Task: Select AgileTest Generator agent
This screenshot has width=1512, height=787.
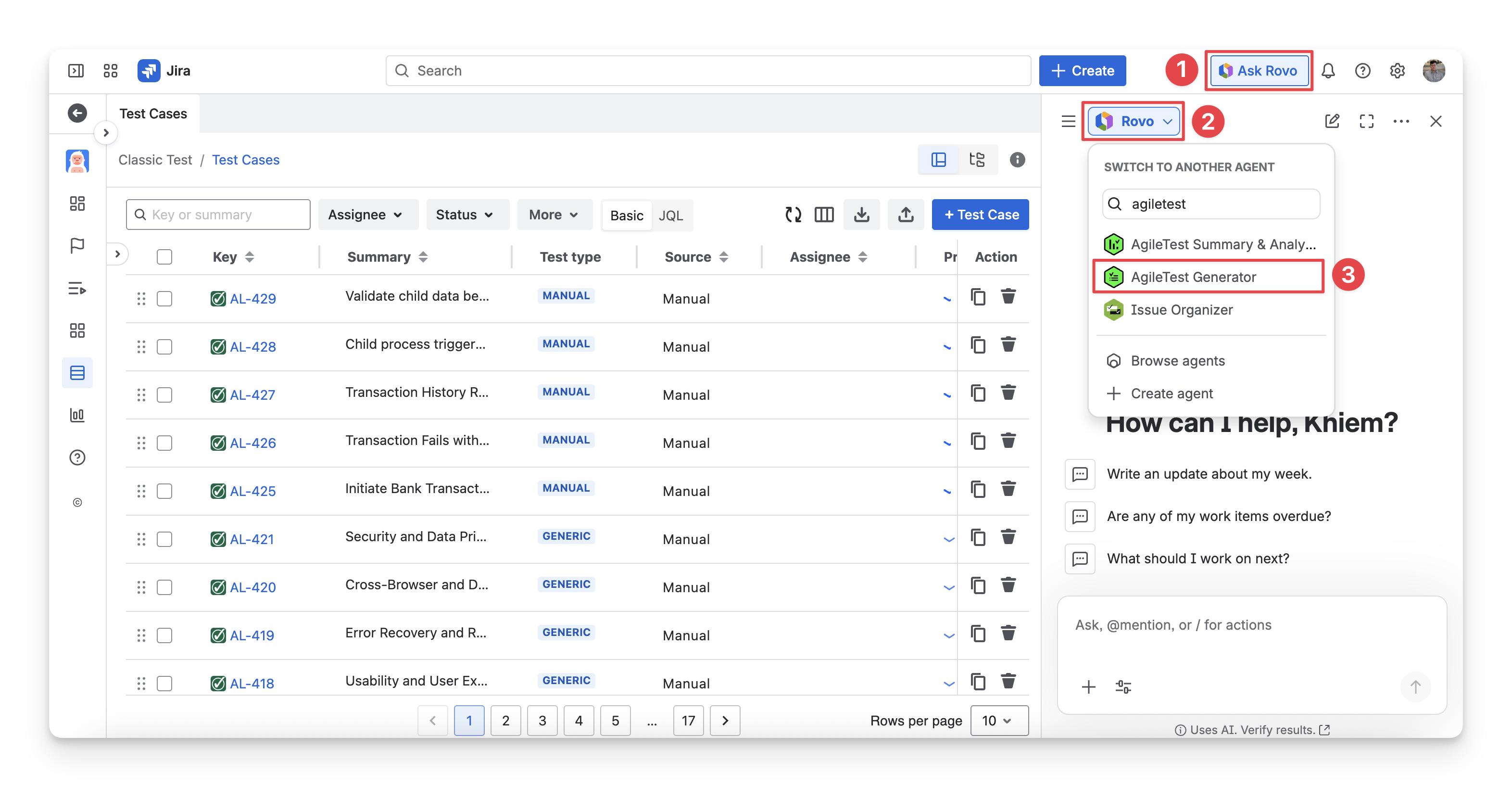Action: [x=1193, y=277]
